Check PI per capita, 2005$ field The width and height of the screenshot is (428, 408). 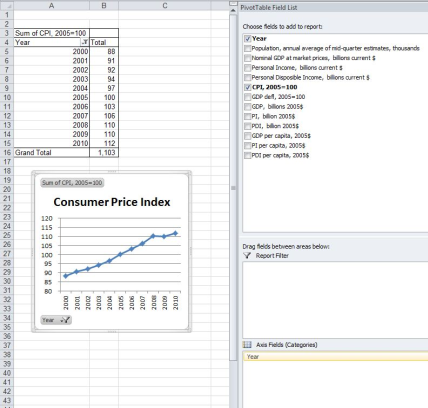tap(248, 146)
